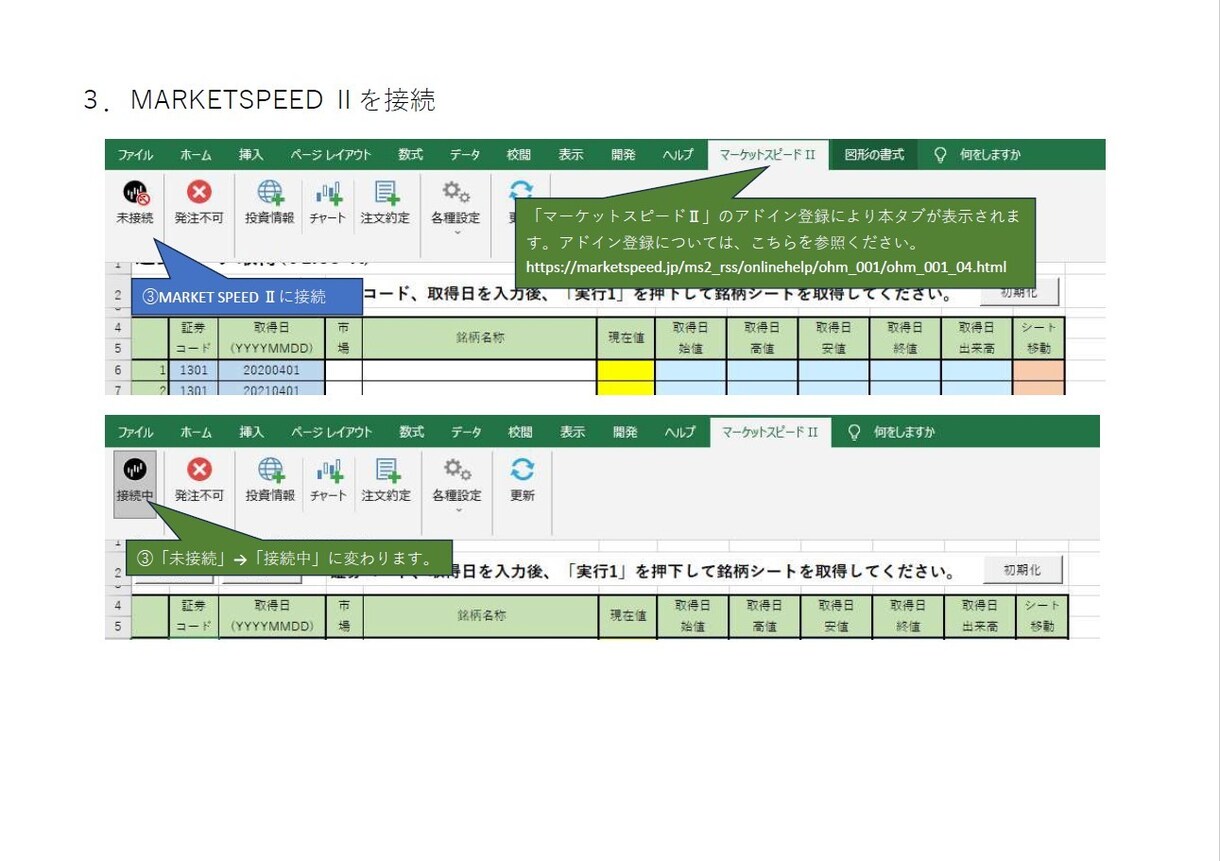This screenshot has height=861, width=1220.
Task: Click 何をしますか search beside 図形の書式
Action: click(x=990, y=155)
